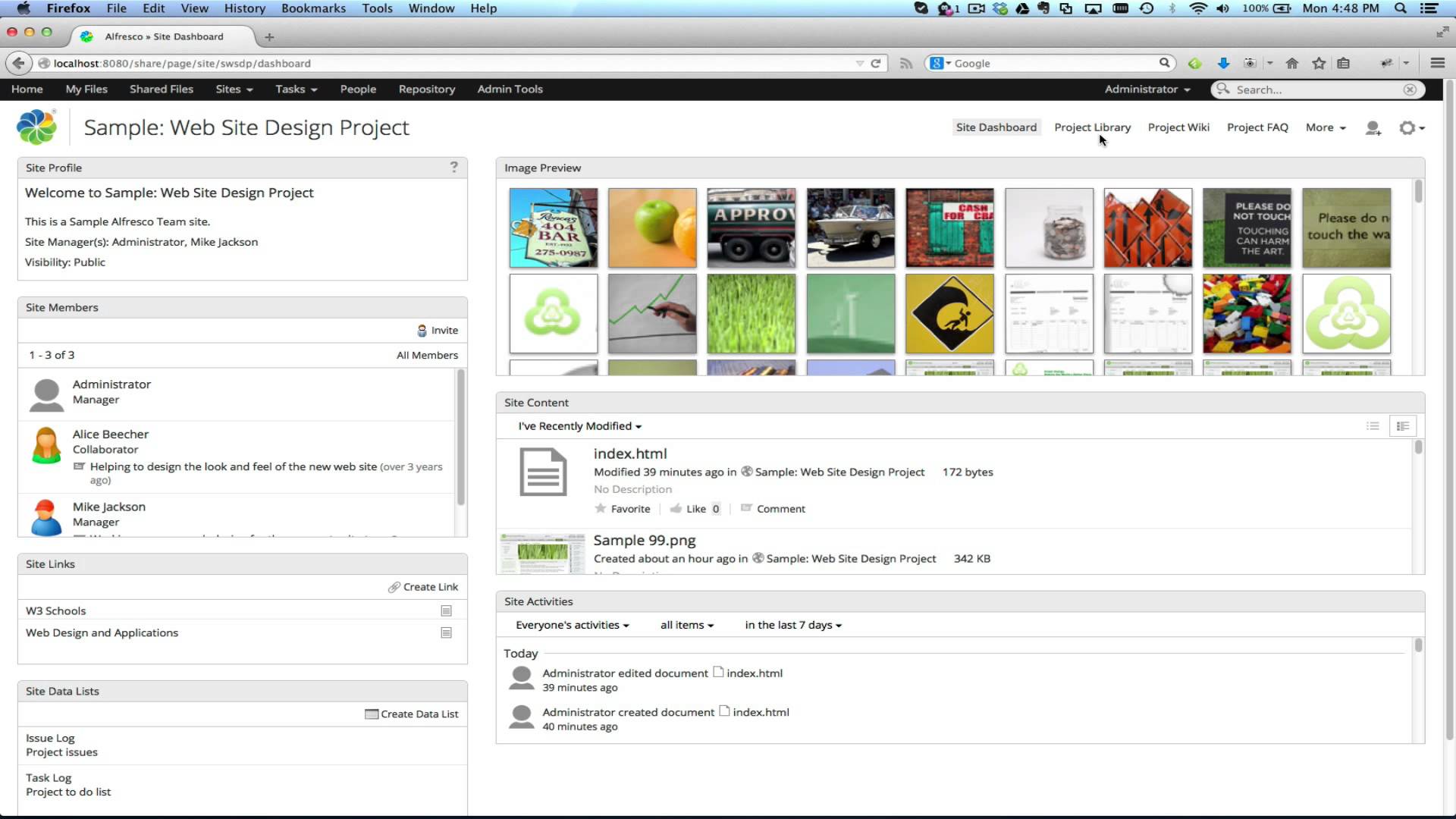Click the Alfresco logo beside site title
1456x819 pixels.
[x=36, y=127]
